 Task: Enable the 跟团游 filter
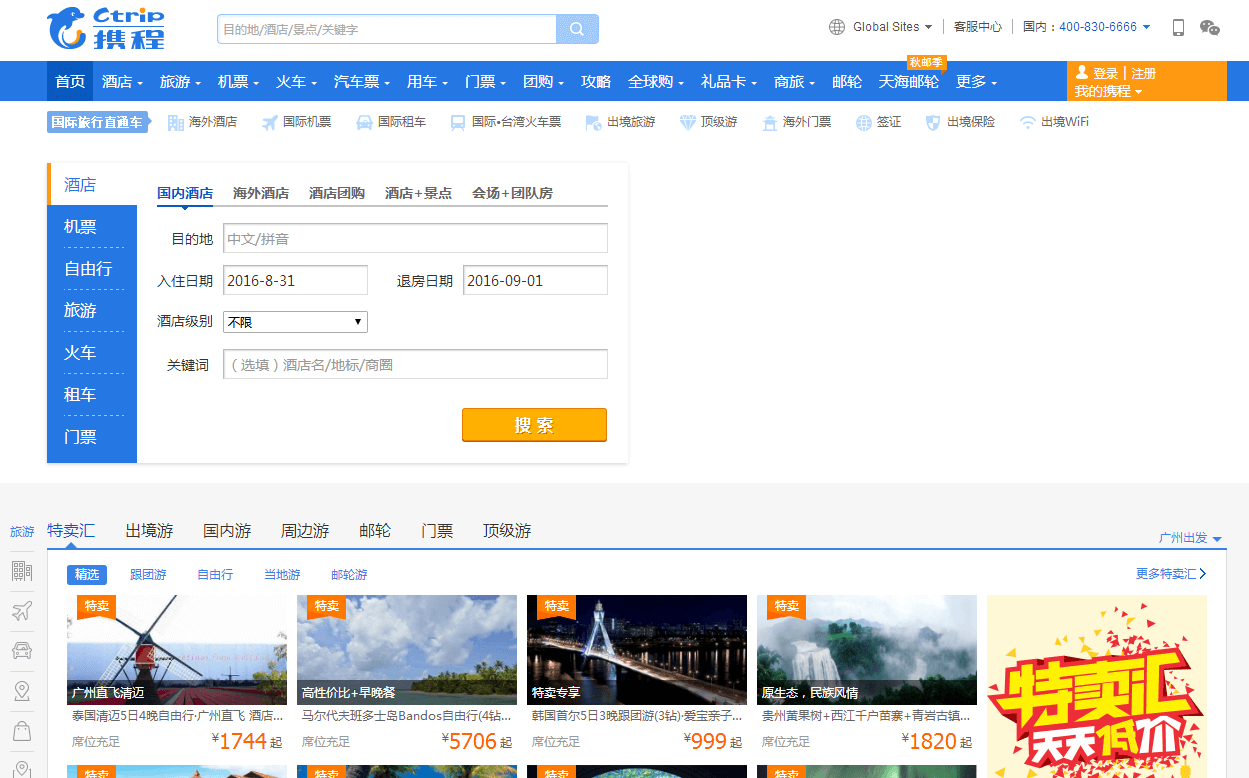(152, 574)
